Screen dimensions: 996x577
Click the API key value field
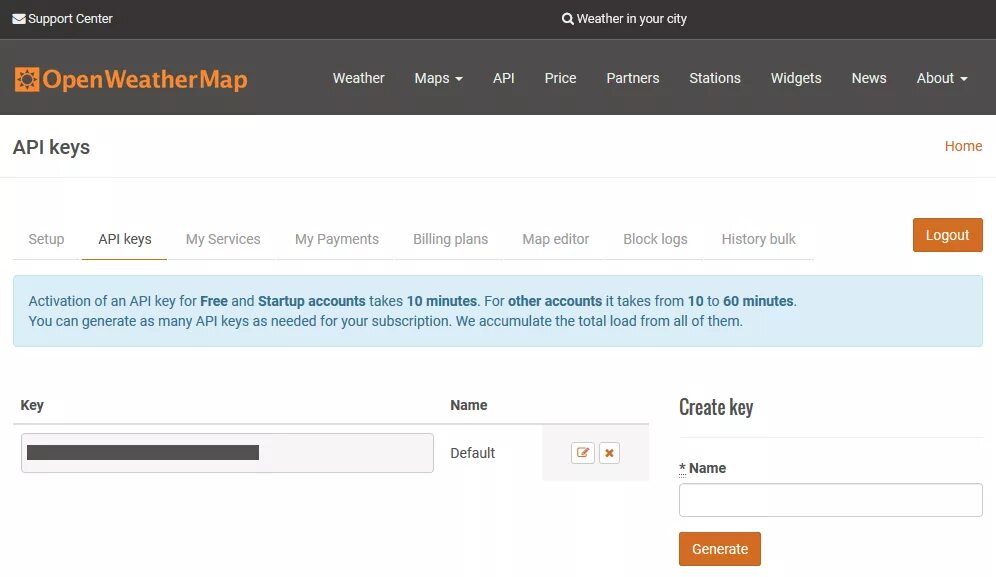[227, 453]
